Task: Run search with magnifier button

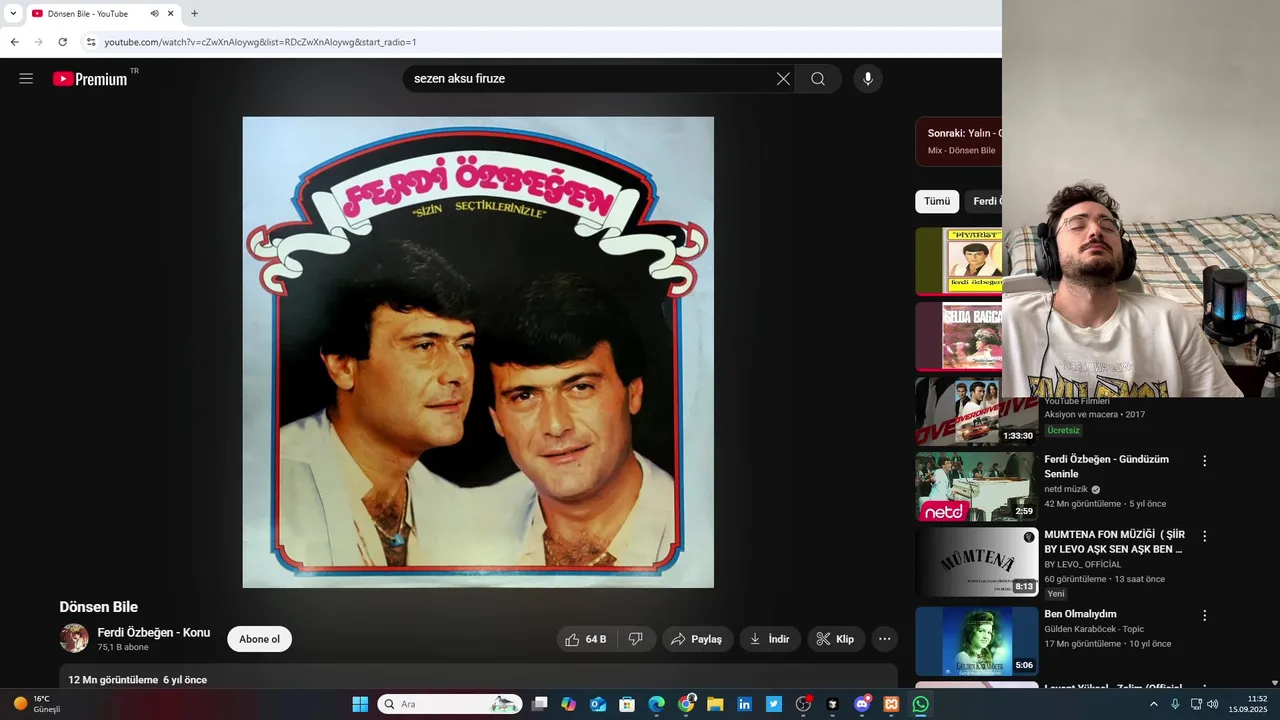Action: [818, 79]
